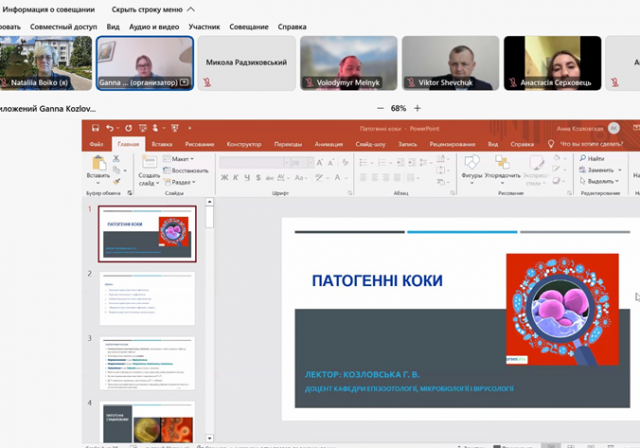Image resolution: width=640 pixels, height=448 pixels.
Task: Click the Paste (Вставить) clipboard icon
Action: [x=97, y=163]
